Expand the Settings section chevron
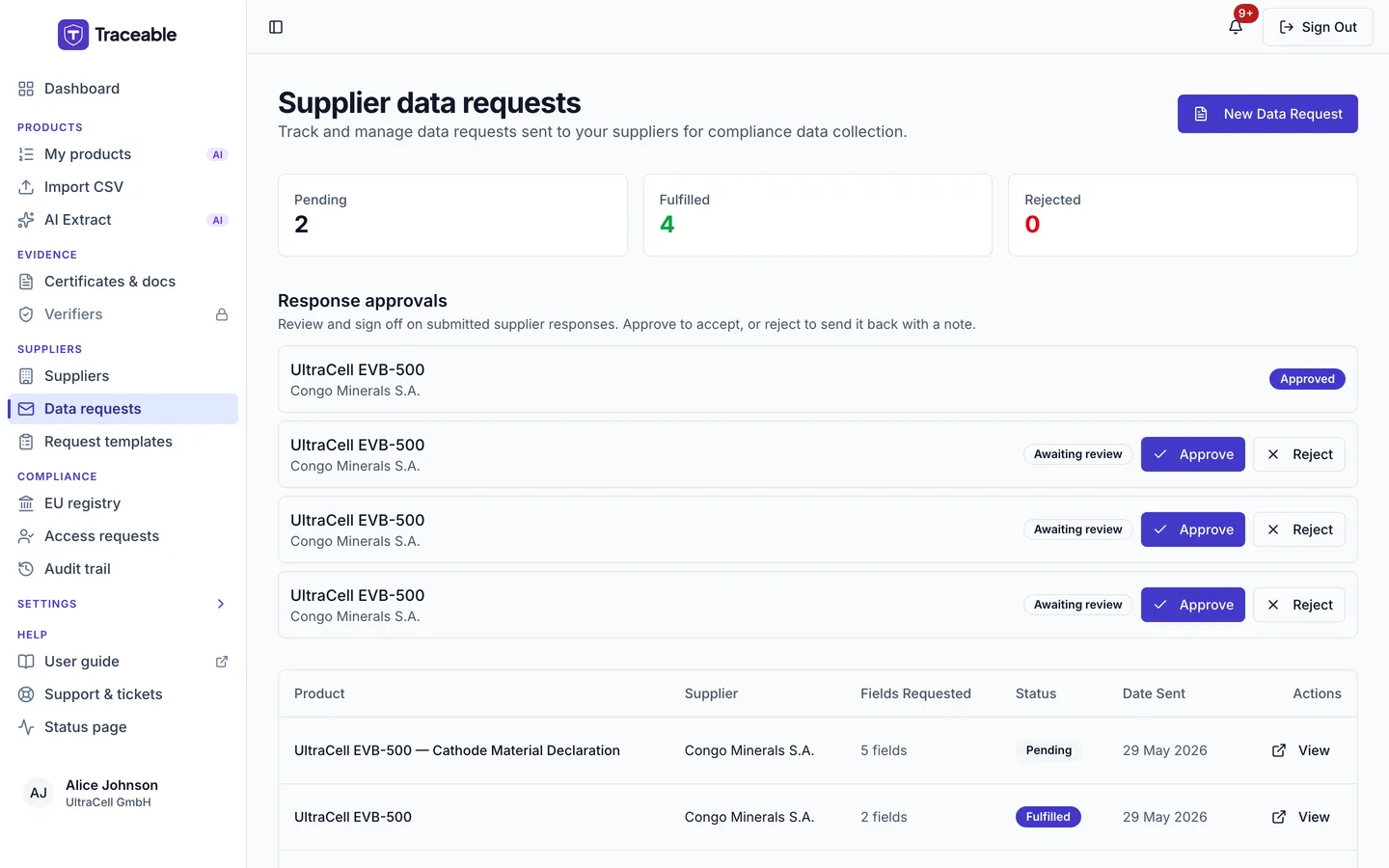This screenshot has height=868, width=1389. (x=221, y=604)
